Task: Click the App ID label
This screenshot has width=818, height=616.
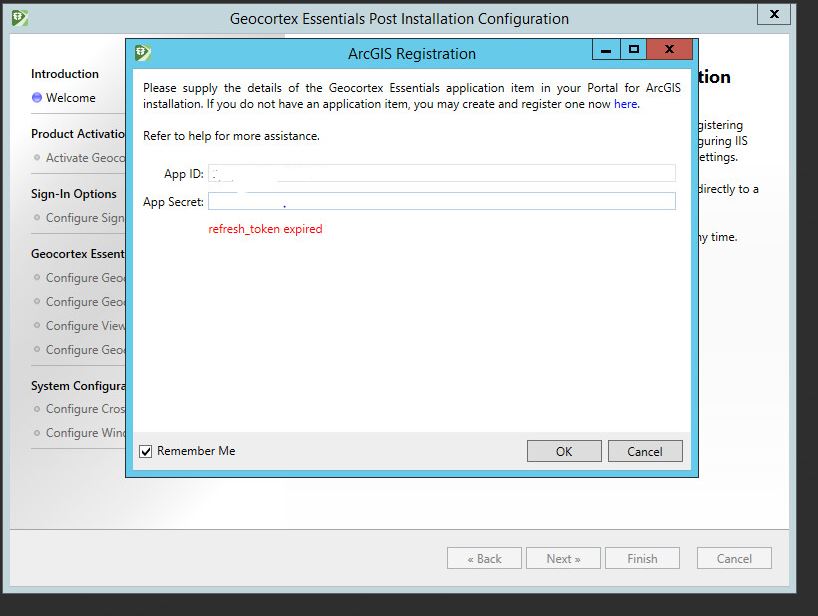Action: pyautogui.click(x=184, y=174)
